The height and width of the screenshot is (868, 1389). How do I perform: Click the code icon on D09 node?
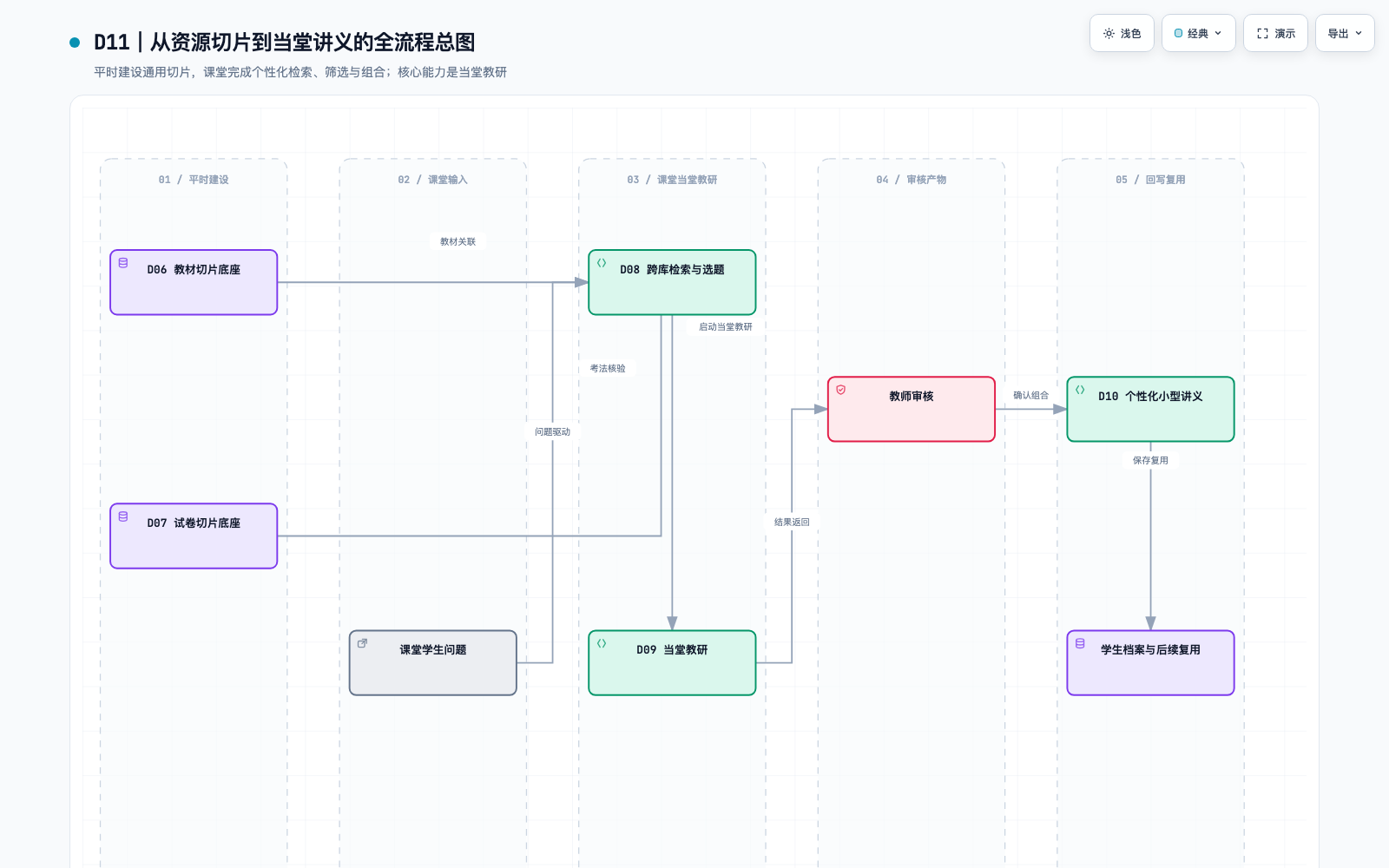(x=602, y=643)
